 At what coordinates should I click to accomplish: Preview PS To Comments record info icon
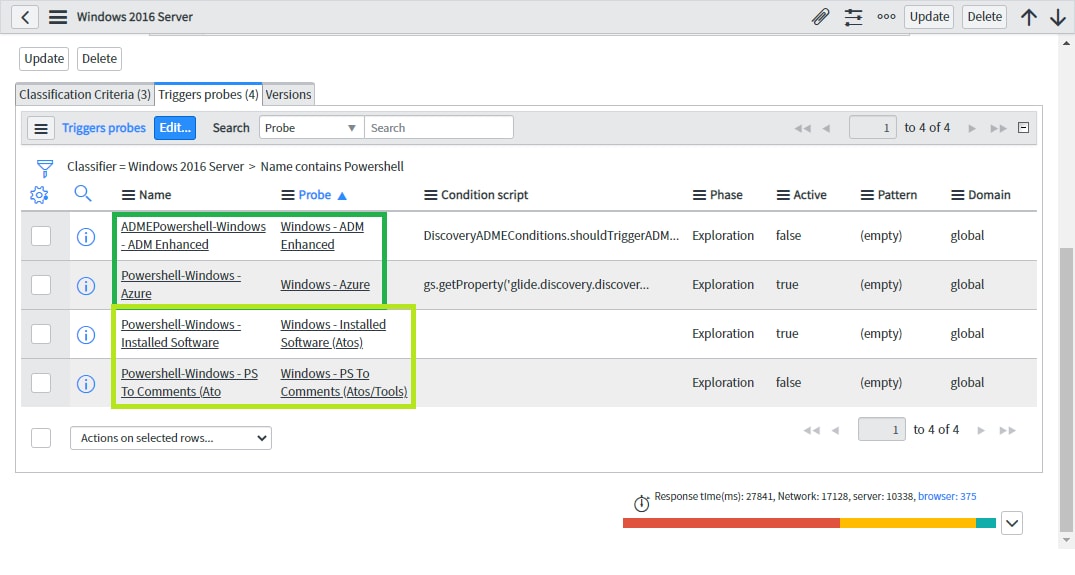click(86, 384)
